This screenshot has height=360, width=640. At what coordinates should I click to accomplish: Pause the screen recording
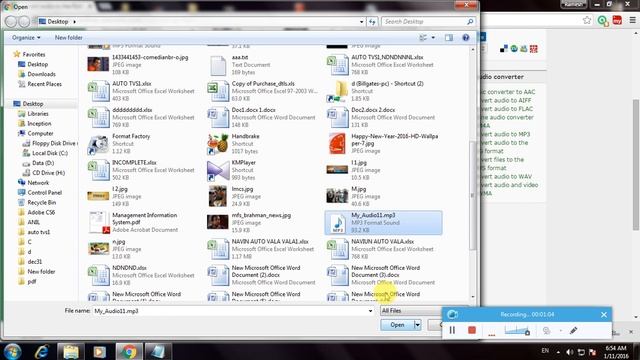452,330
